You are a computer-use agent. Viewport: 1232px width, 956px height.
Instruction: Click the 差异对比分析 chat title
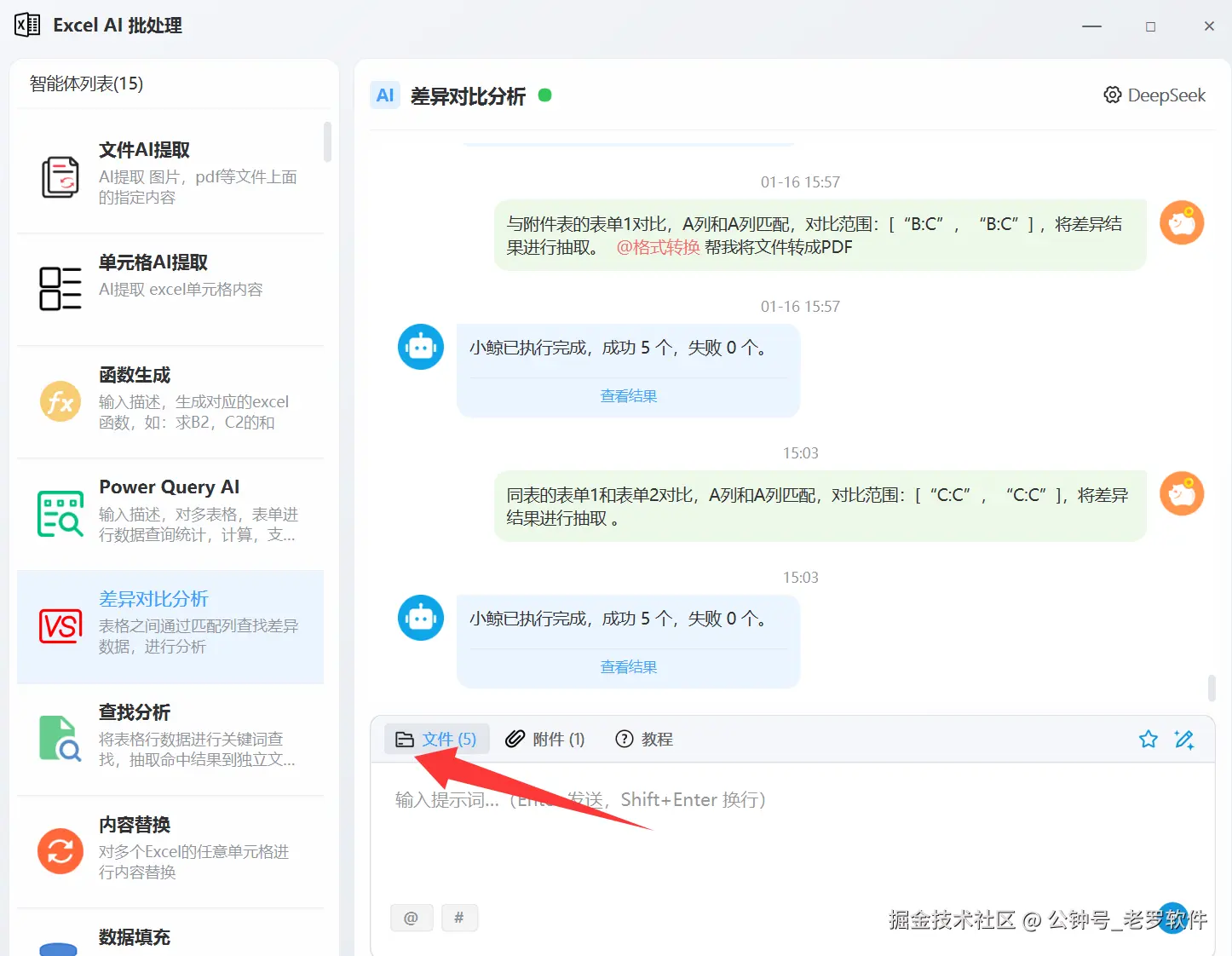coord(468,95)
